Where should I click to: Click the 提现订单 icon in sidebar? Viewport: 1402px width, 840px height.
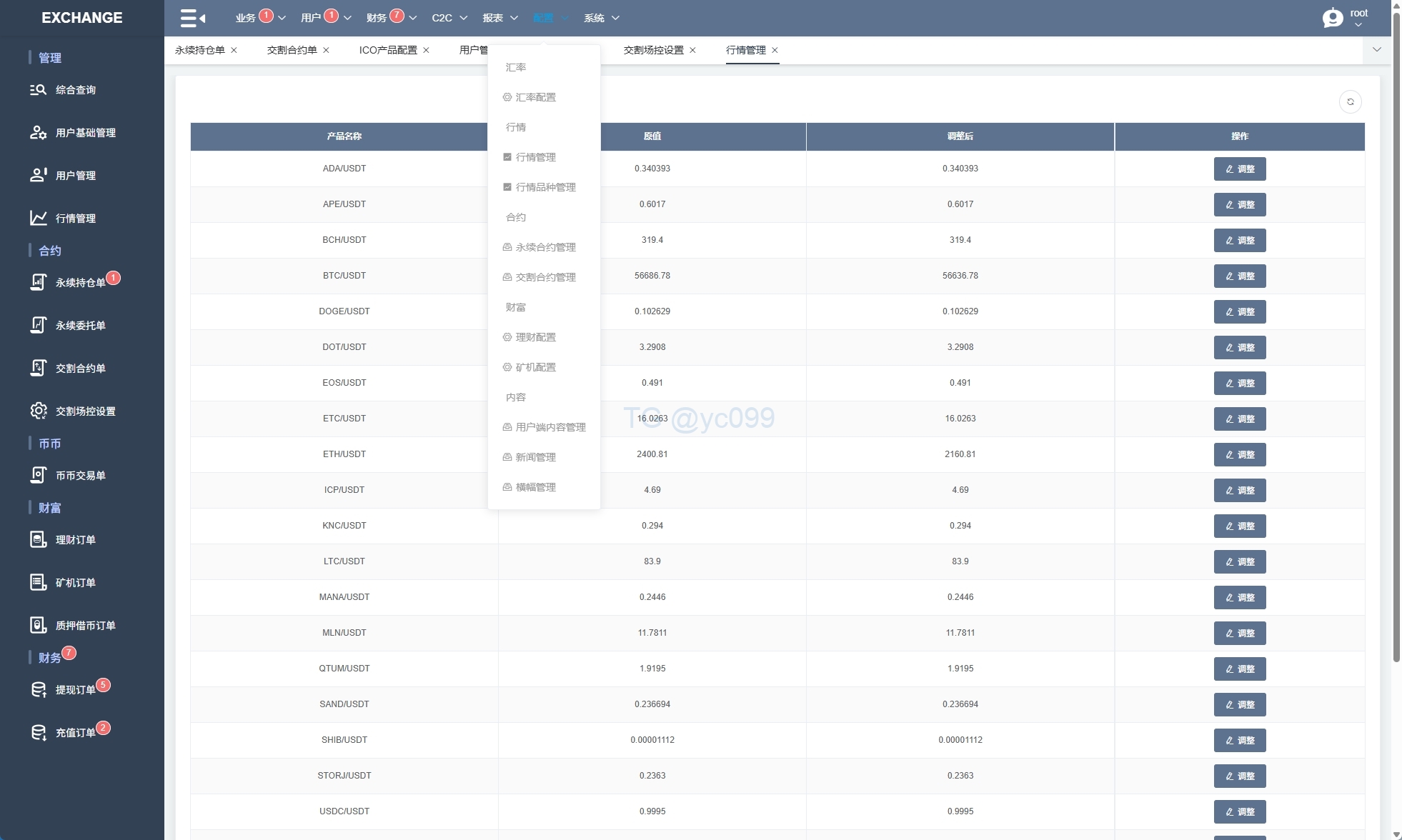coord(38,689)
